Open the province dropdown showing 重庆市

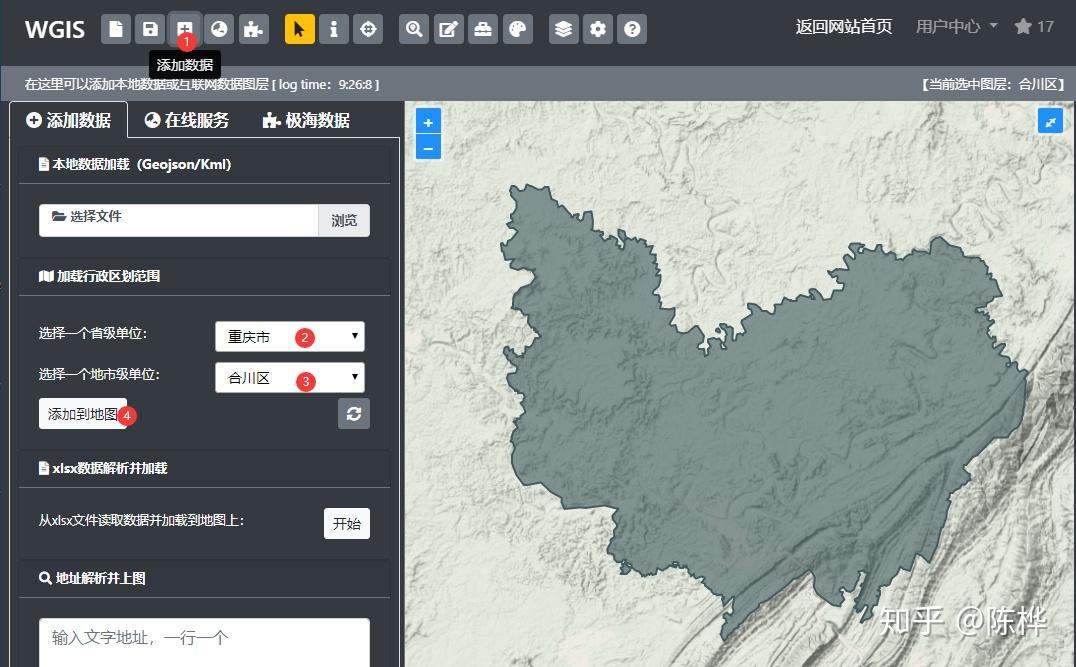[x=290, y=336]
